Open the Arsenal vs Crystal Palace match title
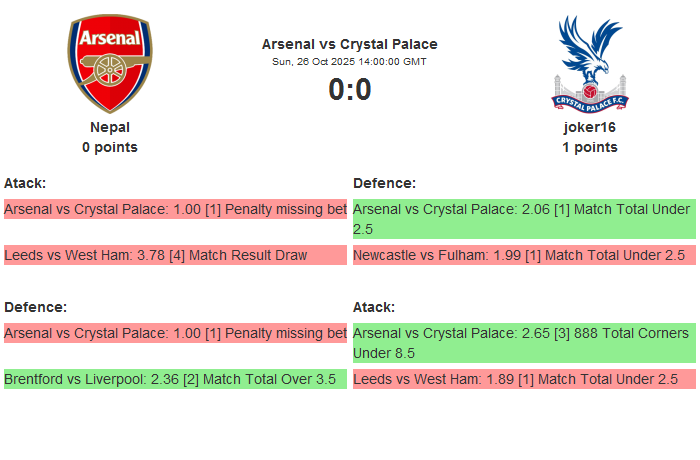The height and width of the screenshot is (460, 700). point(349,44)
